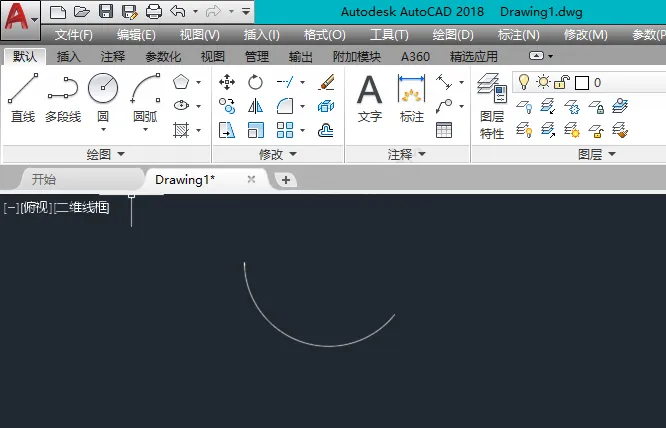Undo the last action

click(178, 11)
